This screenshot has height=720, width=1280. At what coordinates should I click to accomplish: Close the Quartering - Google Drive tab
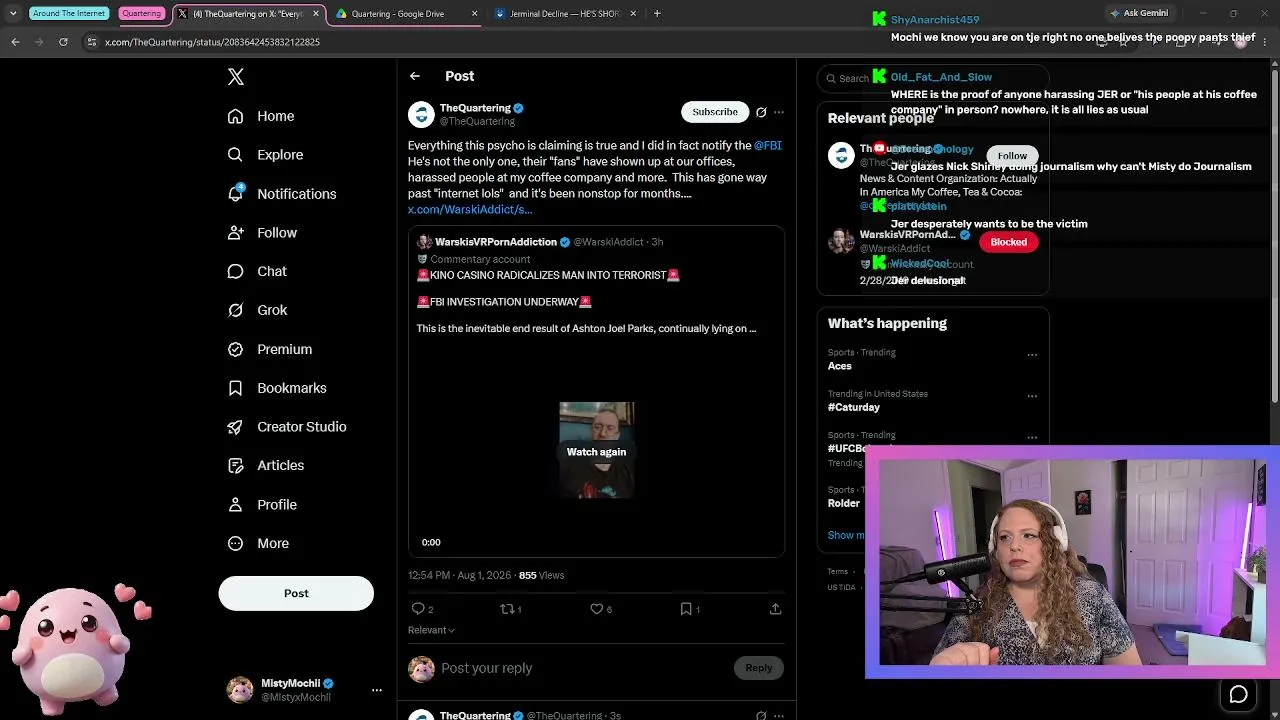pyautogui.click(x=474, y=14)
